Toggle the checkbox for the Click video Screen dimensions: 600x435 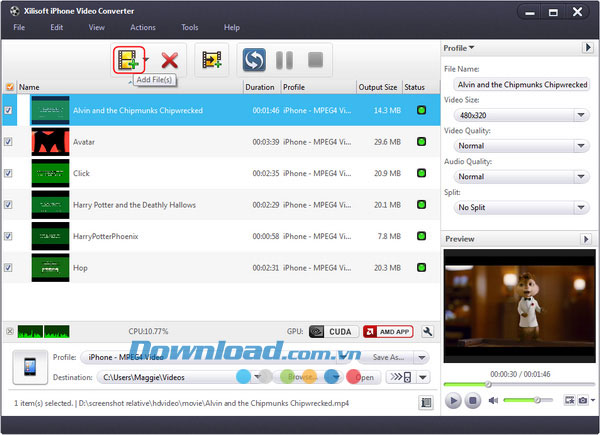click(9, 173)
